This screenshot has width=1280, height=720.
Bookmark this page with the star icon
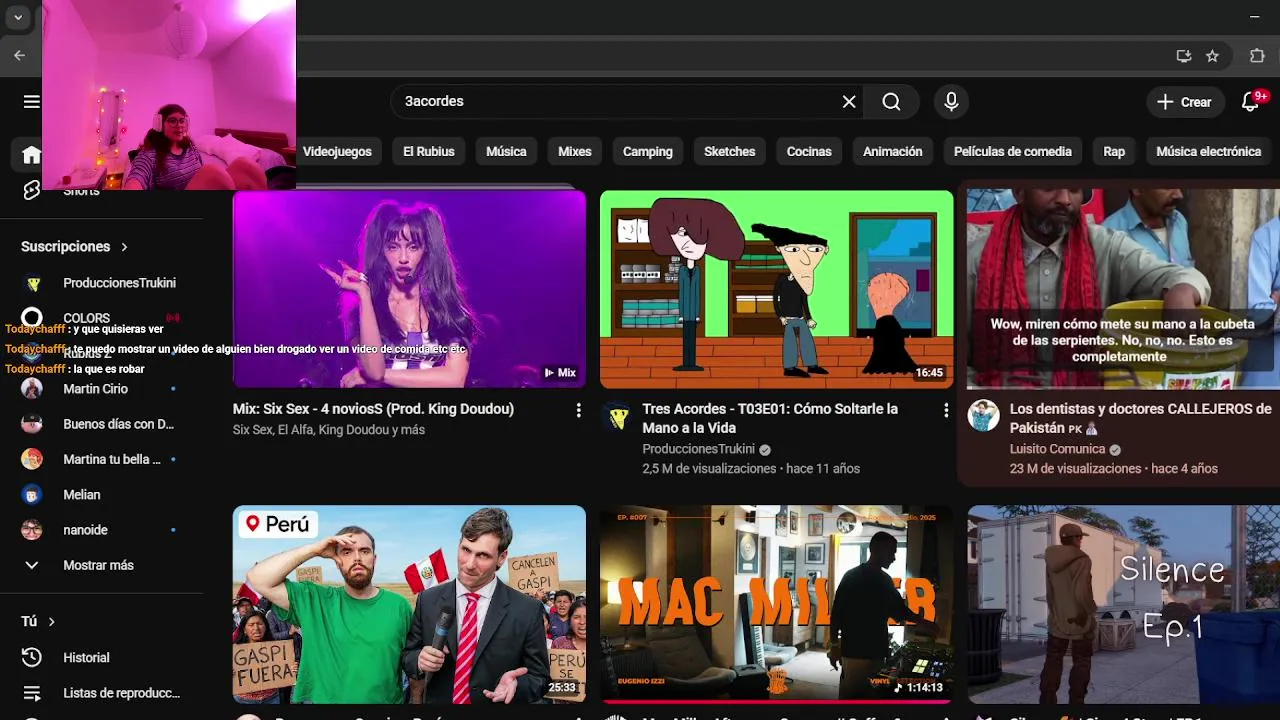[x=1213, y=56]
